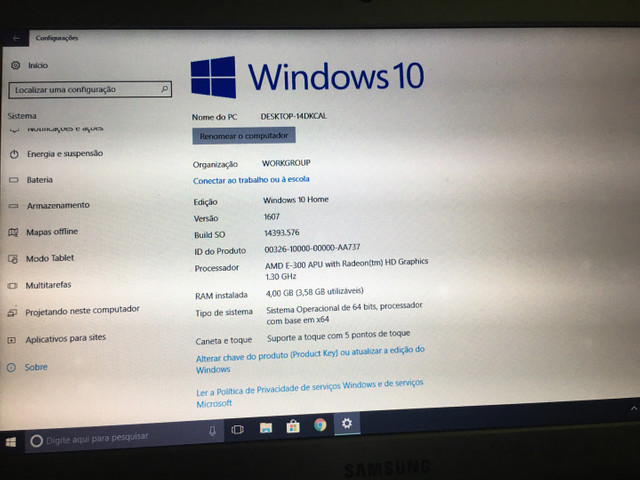640x480 pixels.
Task: Open Política de Privacidade link
Action: (x=310, y=393)
